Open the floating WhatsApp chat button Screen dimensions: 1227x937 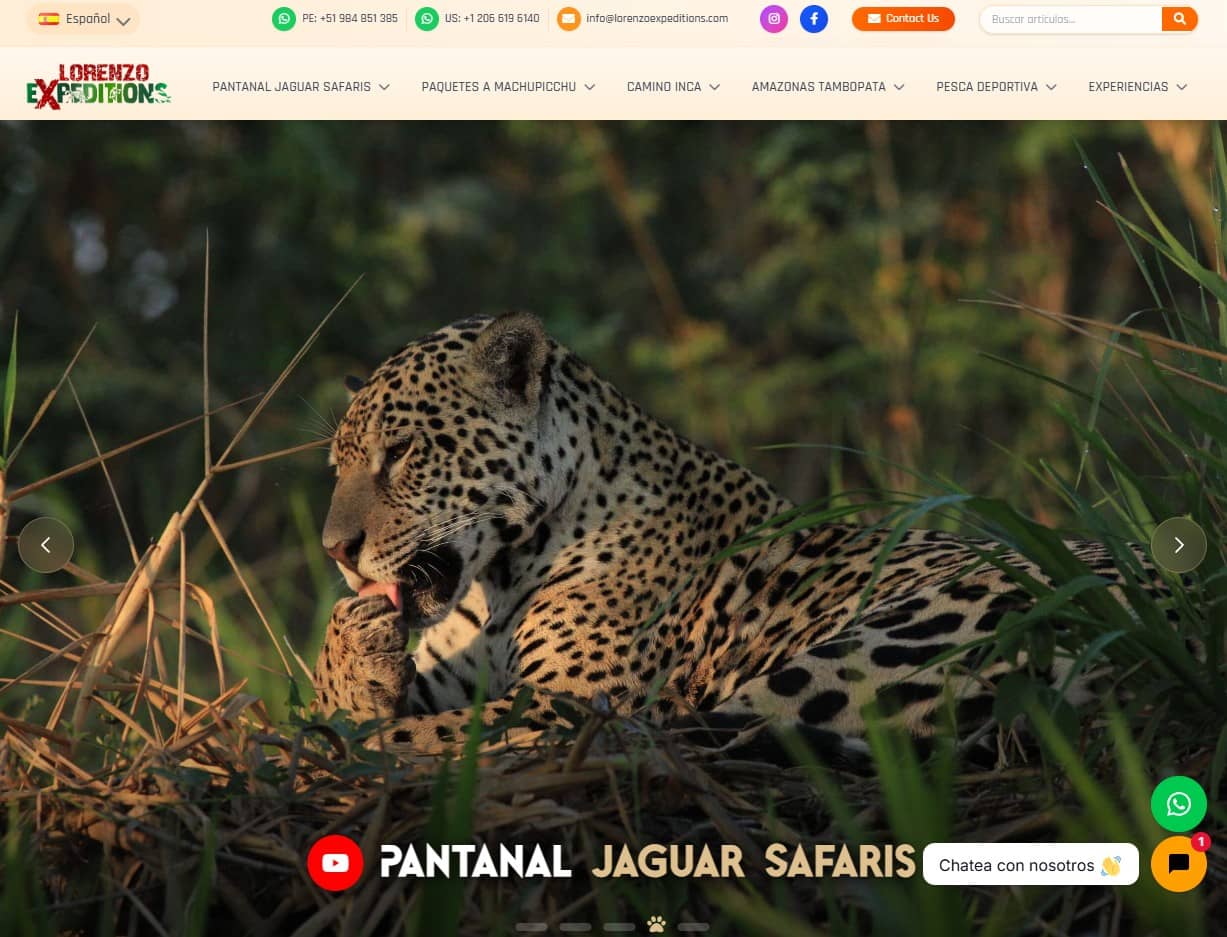[x=1179, y=804]
